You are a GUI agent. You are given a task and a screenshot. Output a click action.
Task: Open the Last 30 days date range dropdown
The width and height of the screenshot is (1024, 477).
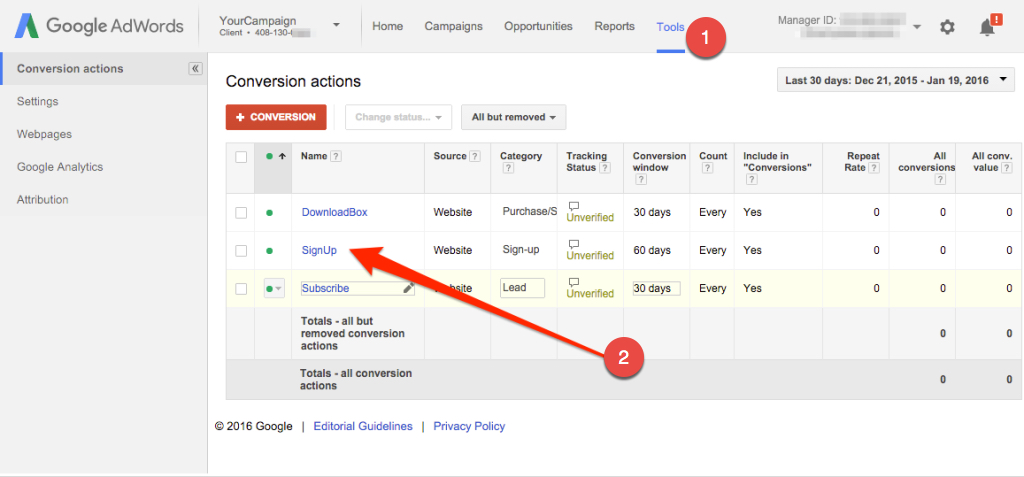coord(896,80)
